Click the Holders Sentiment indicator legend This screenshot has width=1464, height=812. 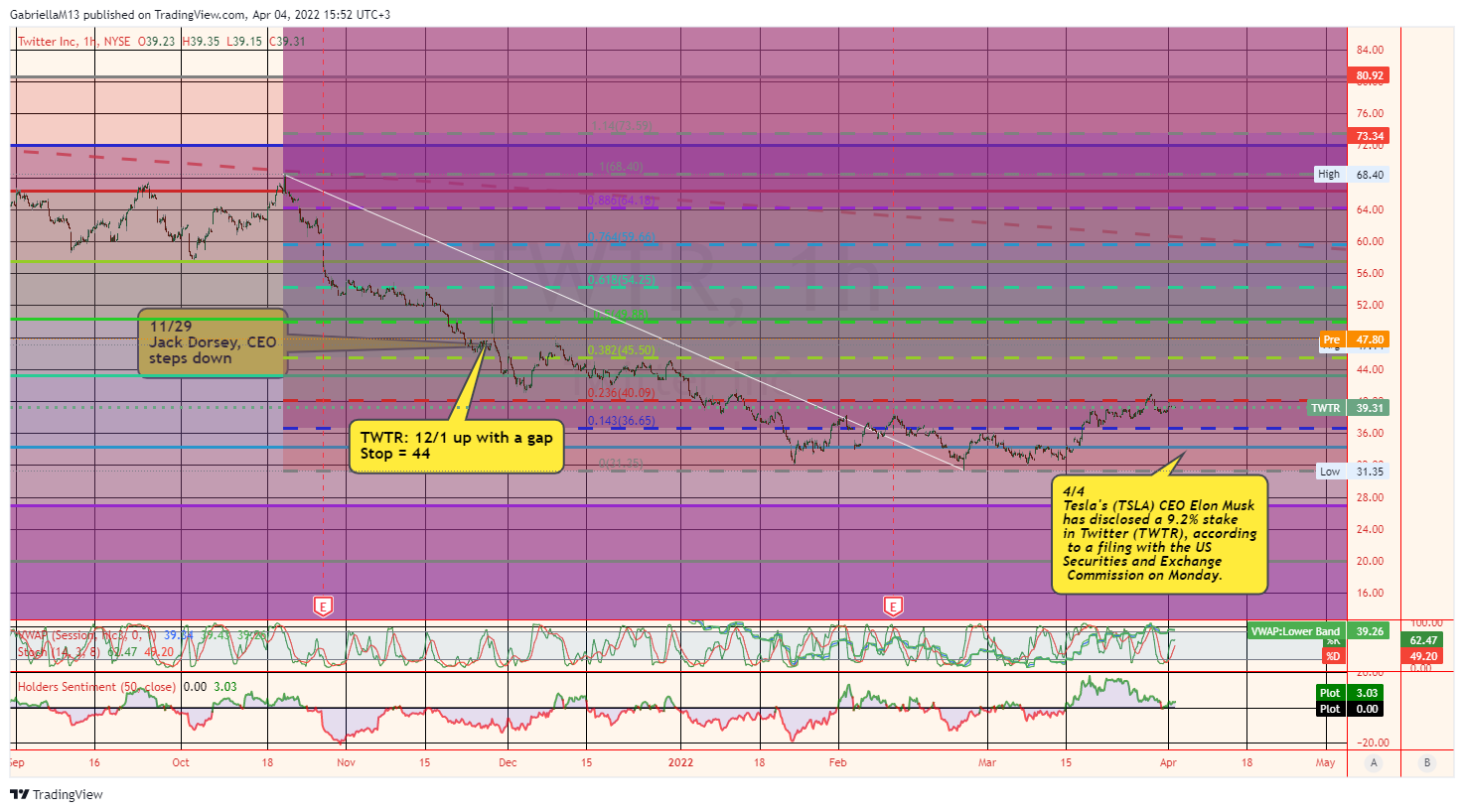(127, 686)
